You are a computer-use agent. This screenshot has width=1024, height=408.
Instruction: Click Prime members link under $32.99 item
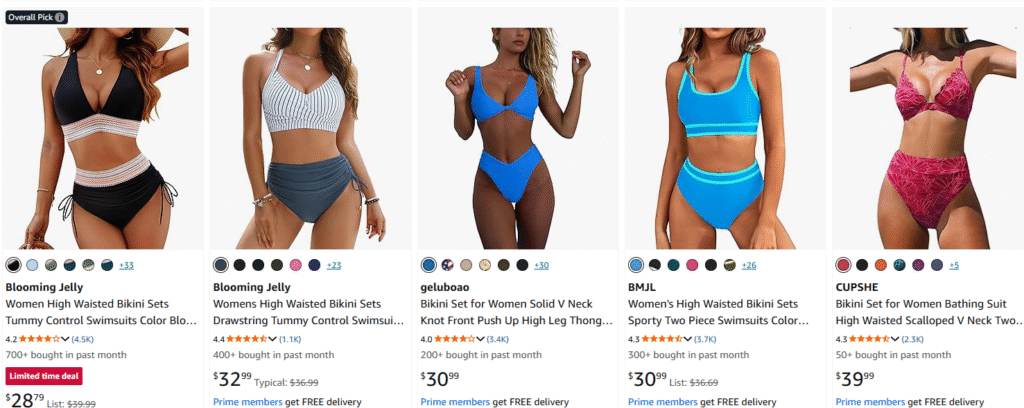[248, 402]
